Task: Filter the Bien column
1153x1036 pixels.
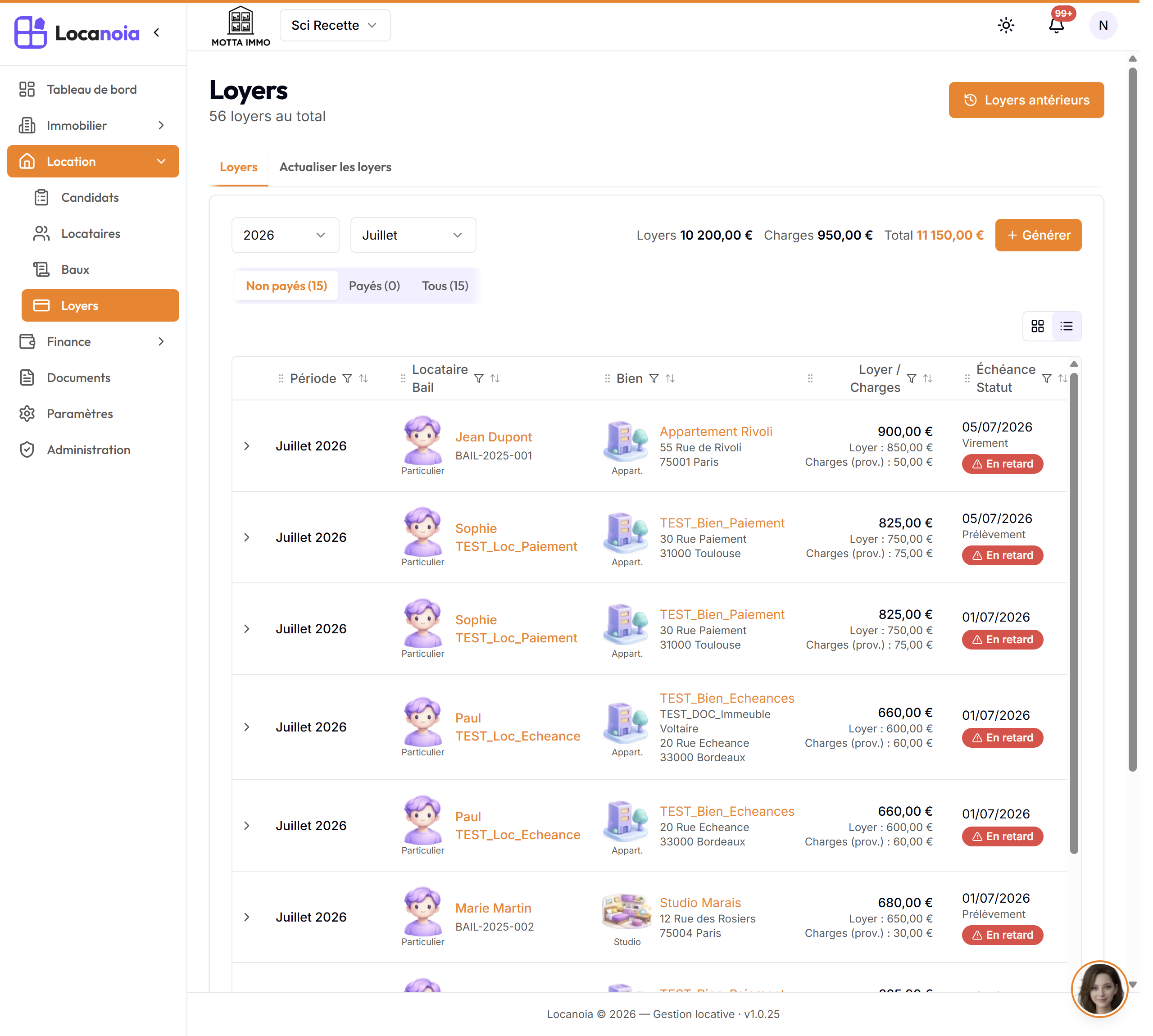Action: pyautogui.click(x=654, y=378)
